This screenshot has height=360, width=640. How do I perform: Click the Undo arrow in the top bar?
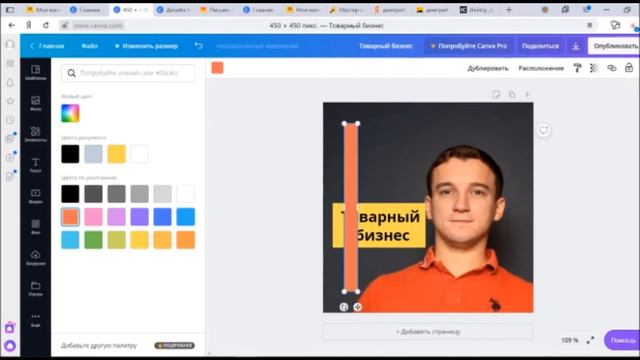(x=198, y=46)
